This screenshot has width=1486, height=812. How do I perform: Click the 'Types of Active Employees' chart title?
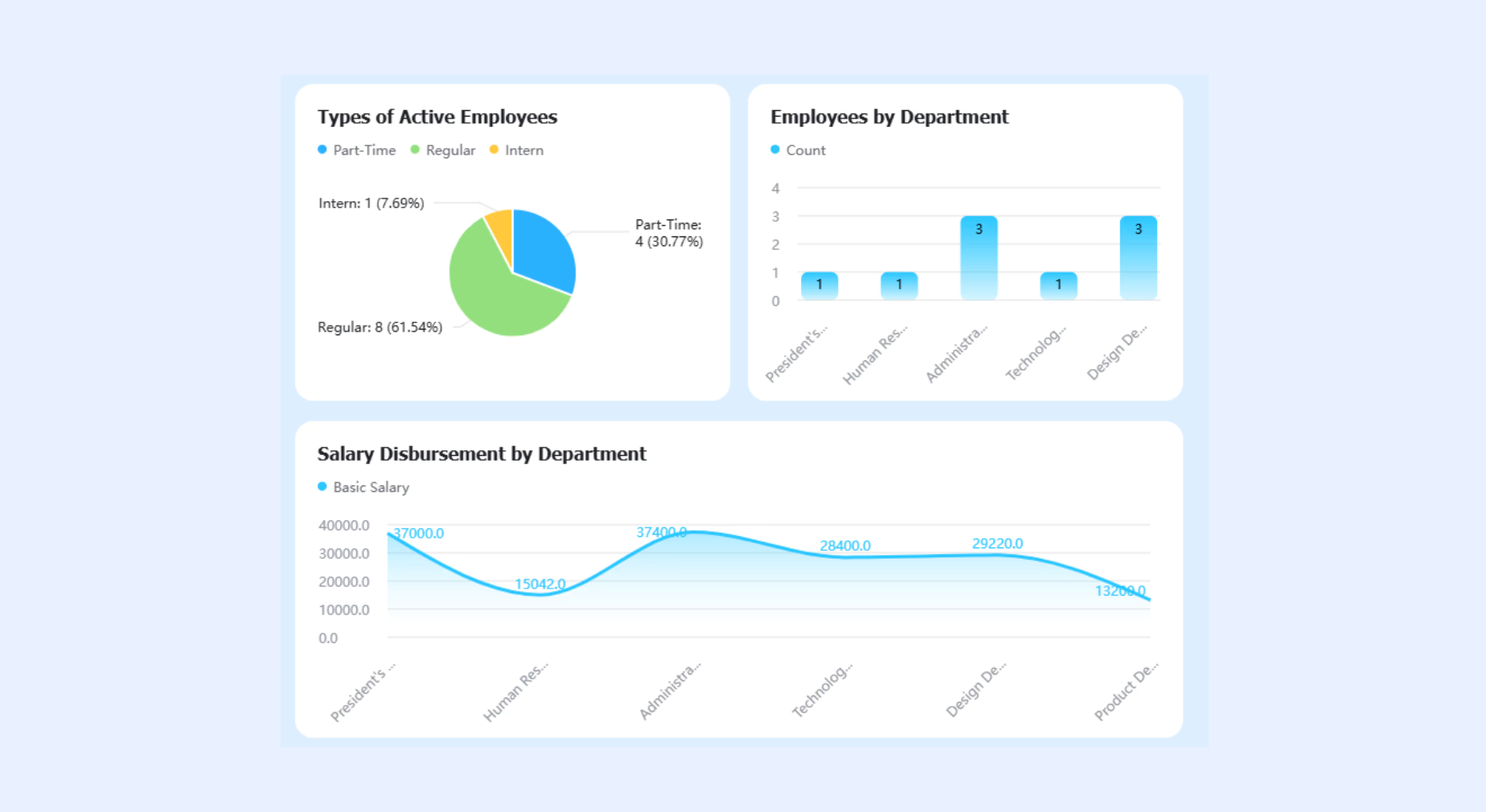[437, 117]
